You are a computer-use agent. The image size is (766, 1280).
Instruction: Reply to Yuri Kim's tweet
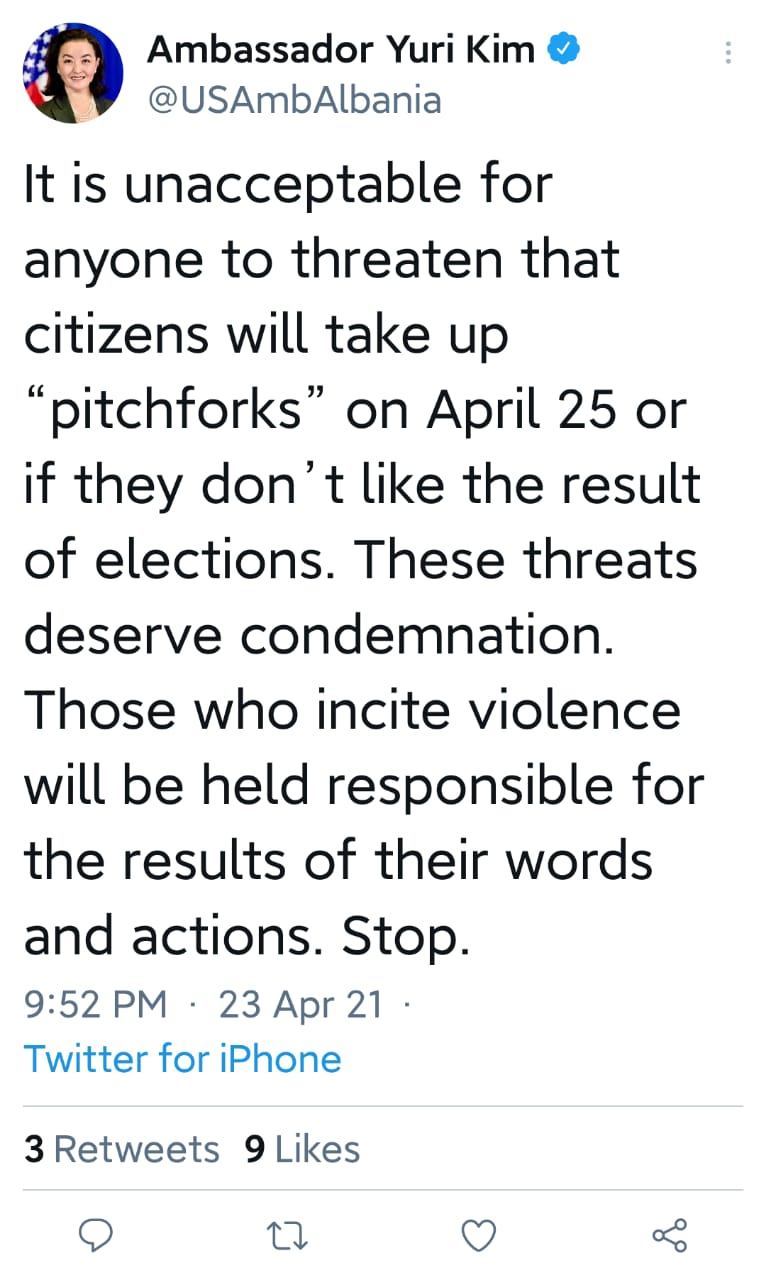click(x=96, y=1235)
